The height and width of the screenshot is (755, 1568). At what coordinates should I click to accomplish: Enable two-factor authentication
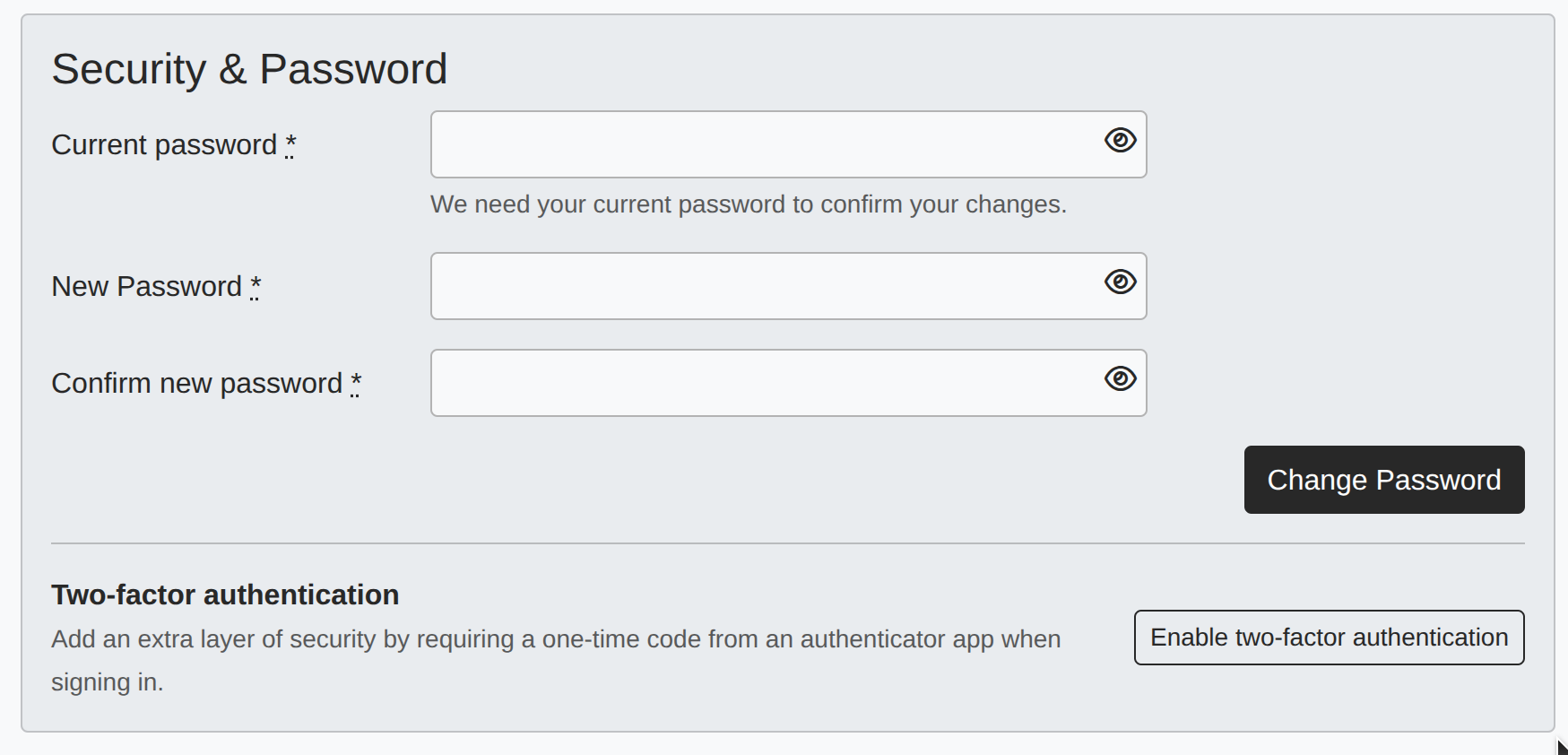pyautogui.click(x=1329, y=638)
